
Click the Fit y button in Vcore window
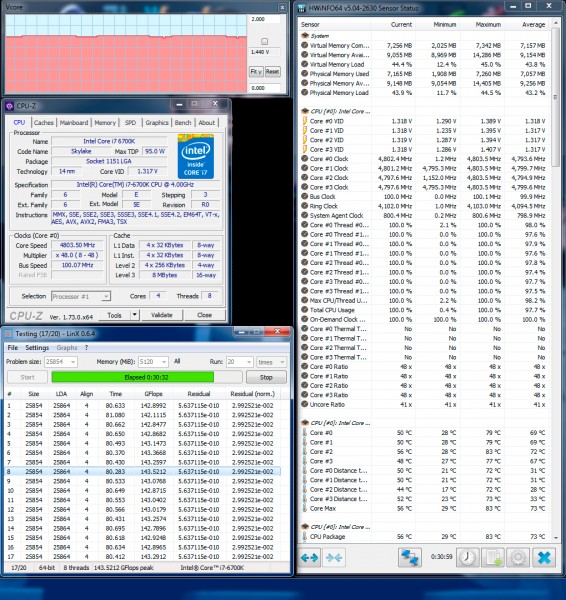coord(256,71)
